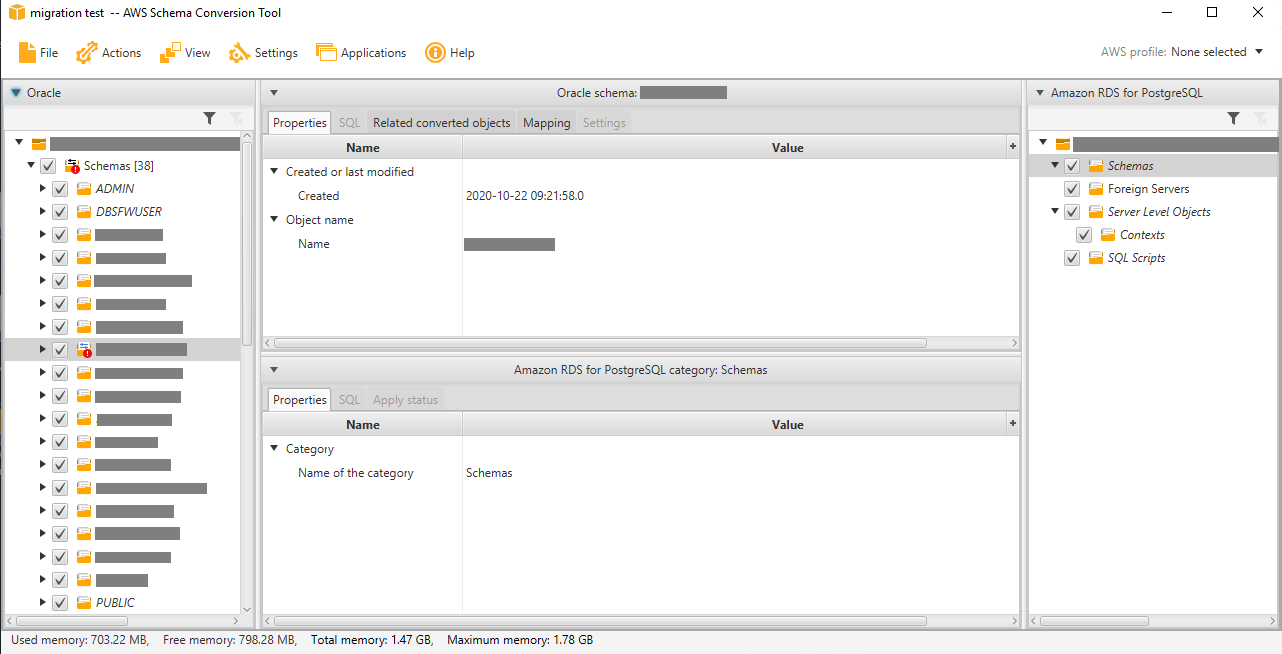Uncheck the Contexts checkbox in PostgreSQL panel

(1084, 234)
